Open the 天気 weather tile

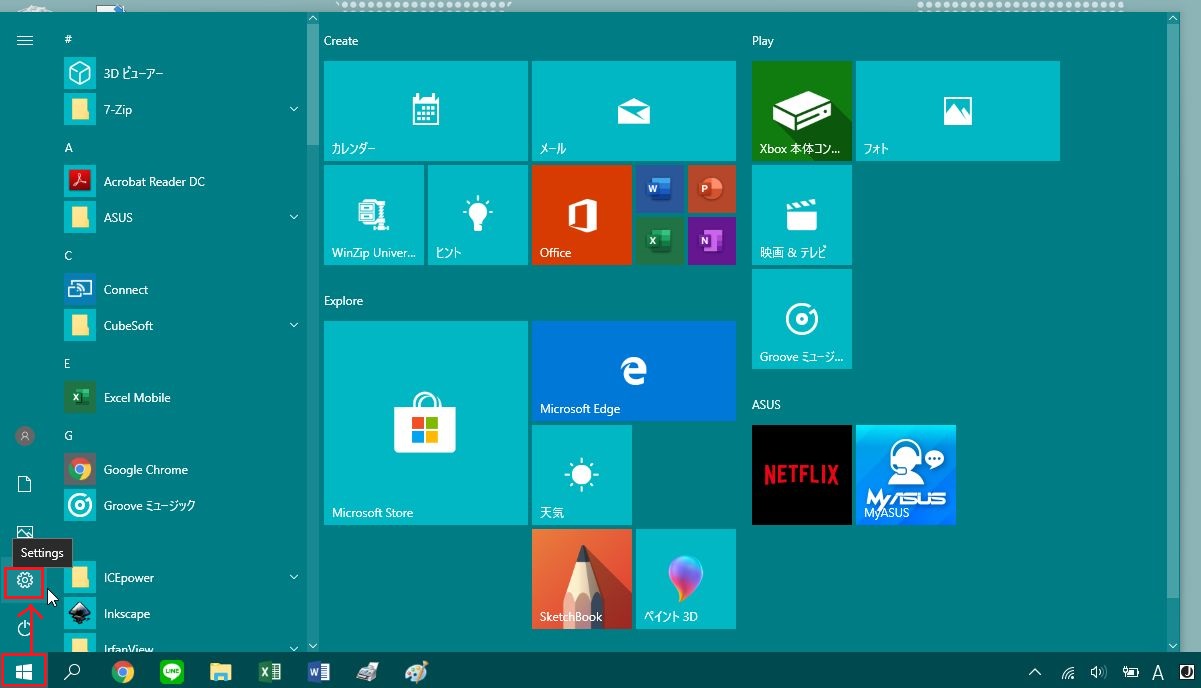(582, 475)
